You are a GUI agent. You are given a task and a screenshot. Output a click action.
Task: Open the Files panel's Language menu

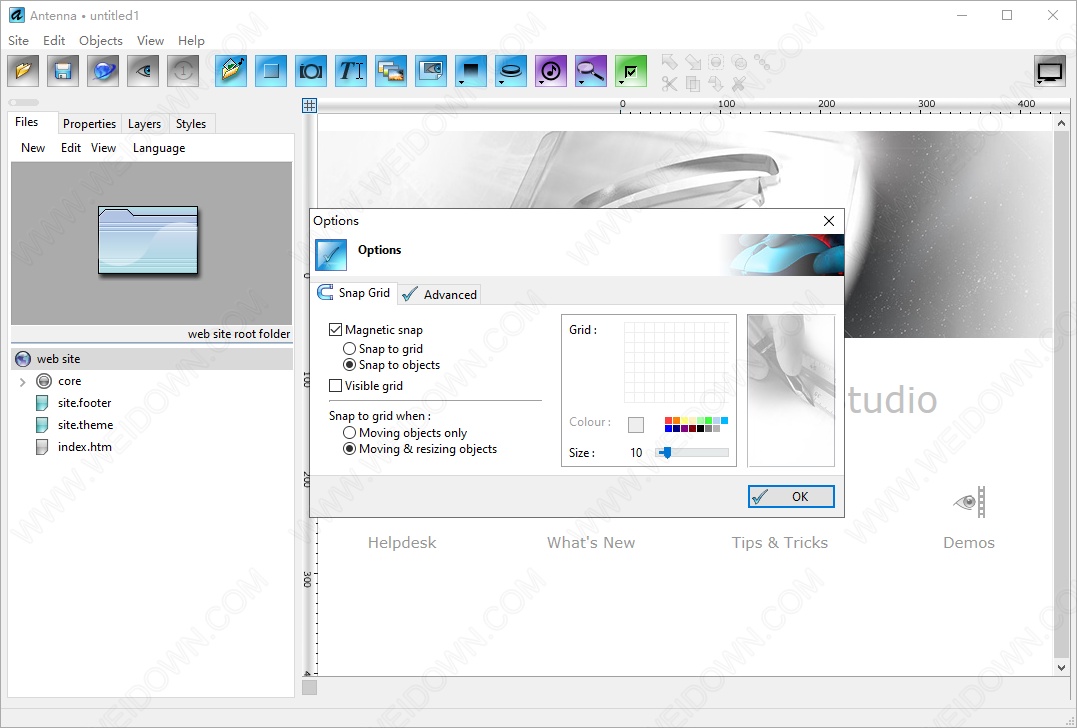pos(159,148)
